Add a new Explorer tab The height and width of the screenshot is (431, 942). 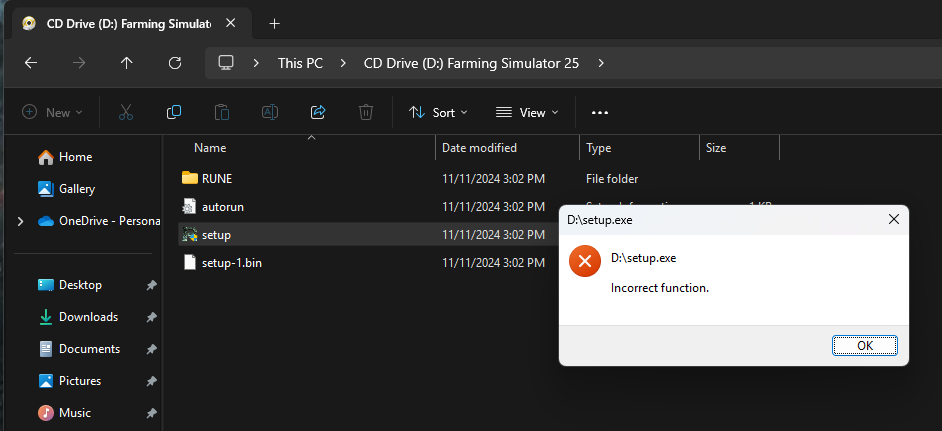pyautogui.click(x=275, y=23)
